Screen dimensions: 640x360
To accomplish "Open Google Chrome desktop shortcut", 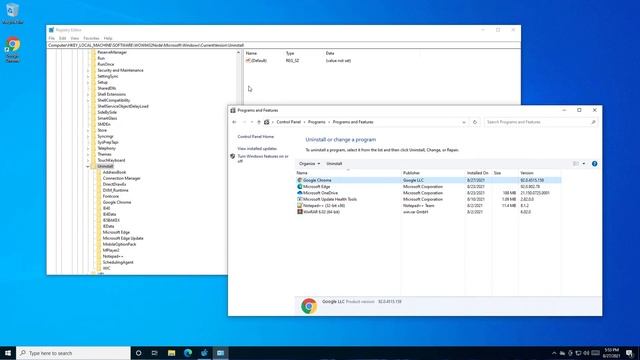I will pyautogui.click(x=13, y=50).
